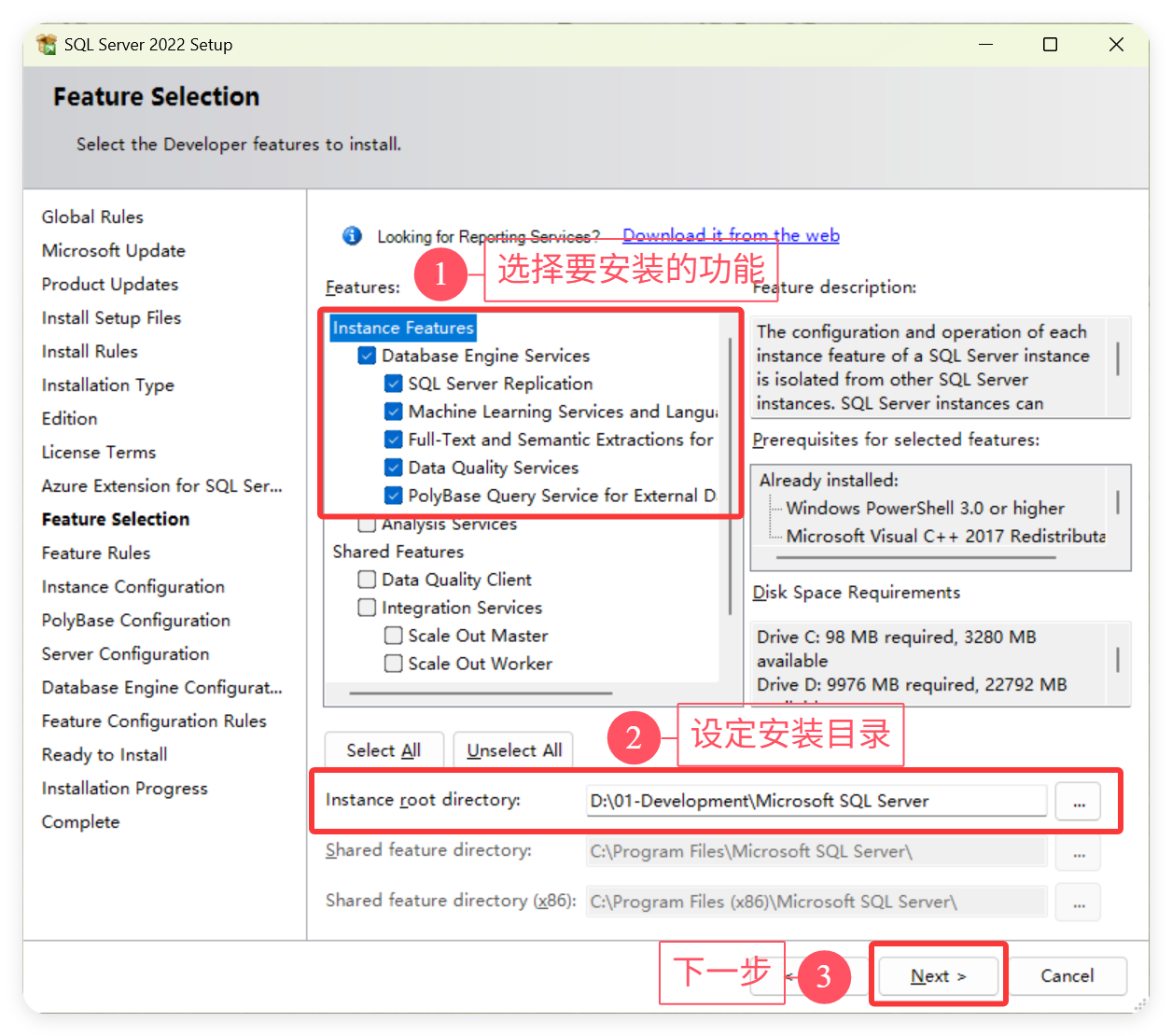Screen dimensions: 1172x1036
Task: Browse for the shared feature directory
Action: (x=1079, y=852)
